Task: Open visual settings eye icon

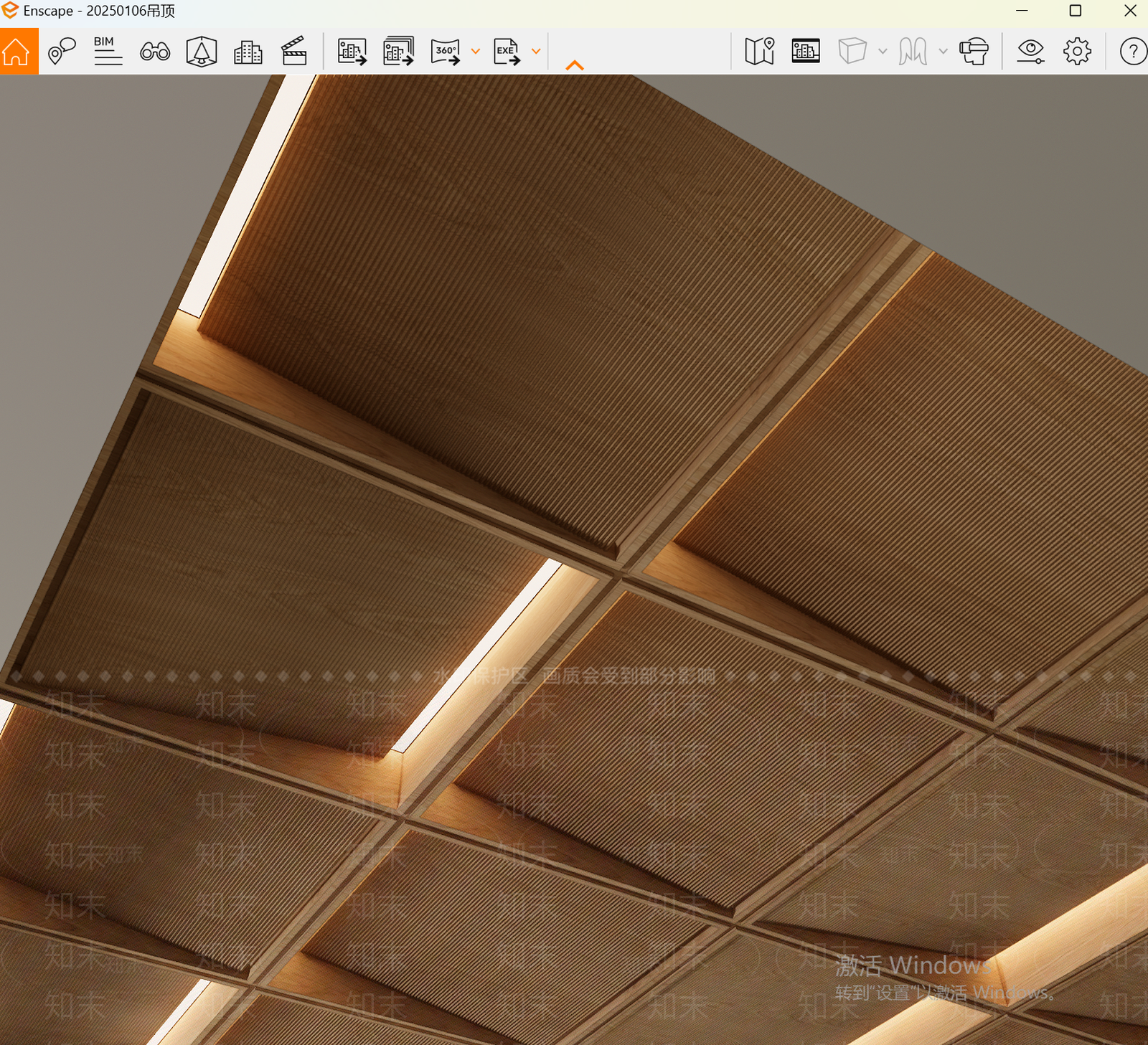Action: tap(1030, 51)
